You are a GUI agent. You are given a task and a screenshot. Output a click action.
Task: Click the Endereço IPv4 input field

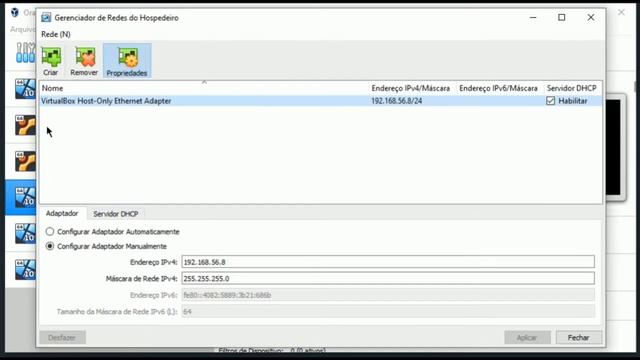pos(388,262)
